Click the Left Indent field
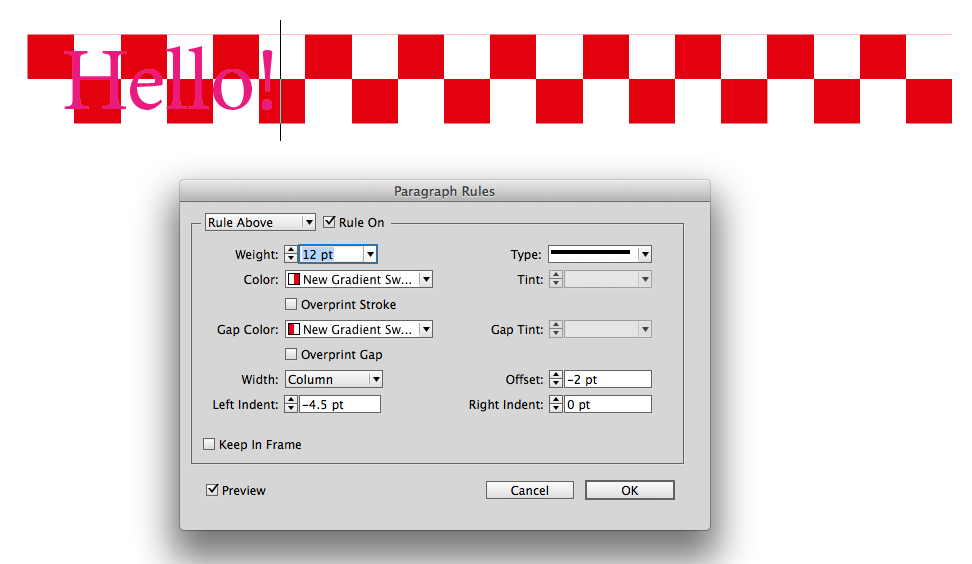This screenshot has height=564, width=972. (340, 404)
